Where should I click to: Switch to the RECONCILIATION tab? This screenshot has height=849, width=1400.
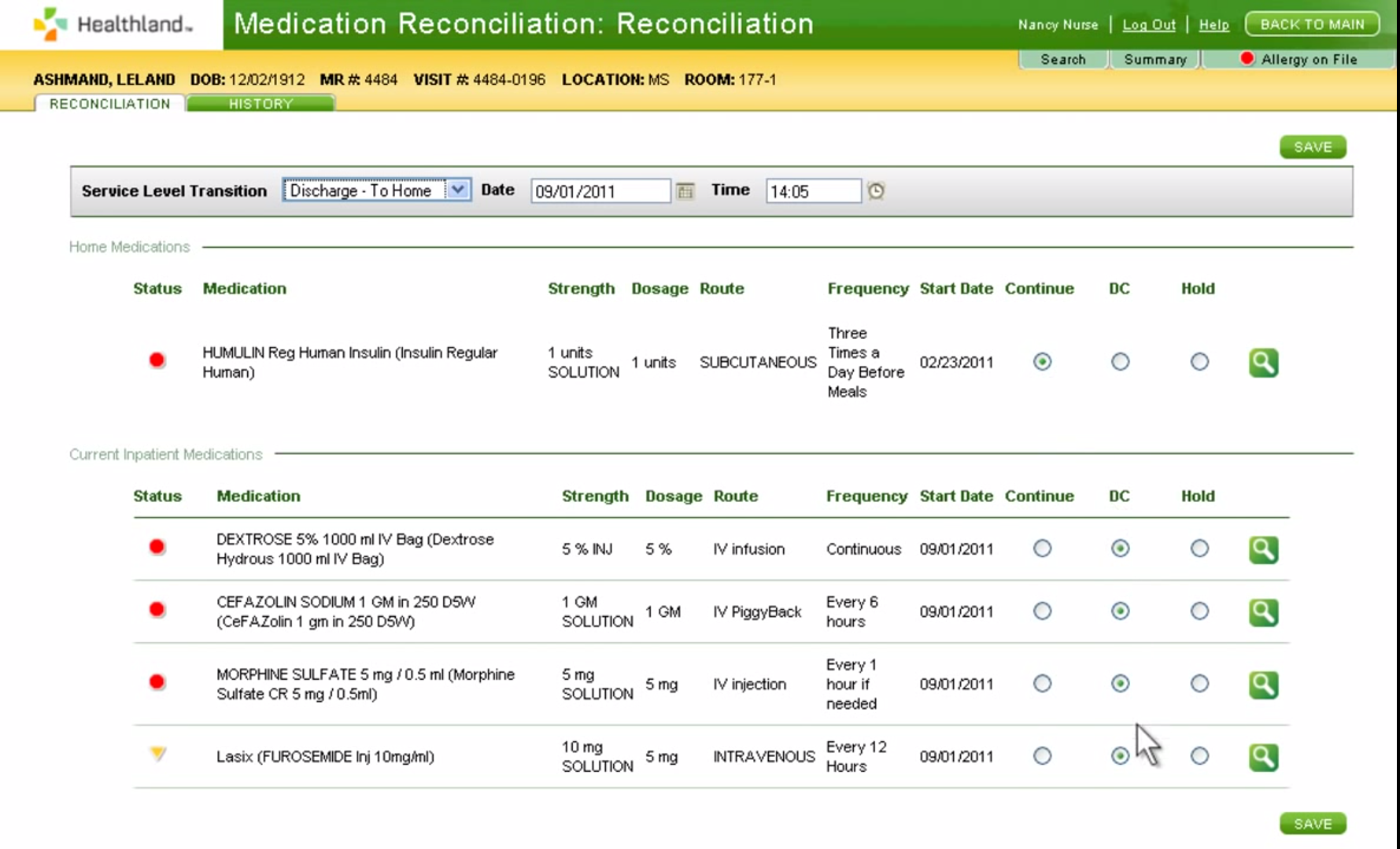click(109, 104)
